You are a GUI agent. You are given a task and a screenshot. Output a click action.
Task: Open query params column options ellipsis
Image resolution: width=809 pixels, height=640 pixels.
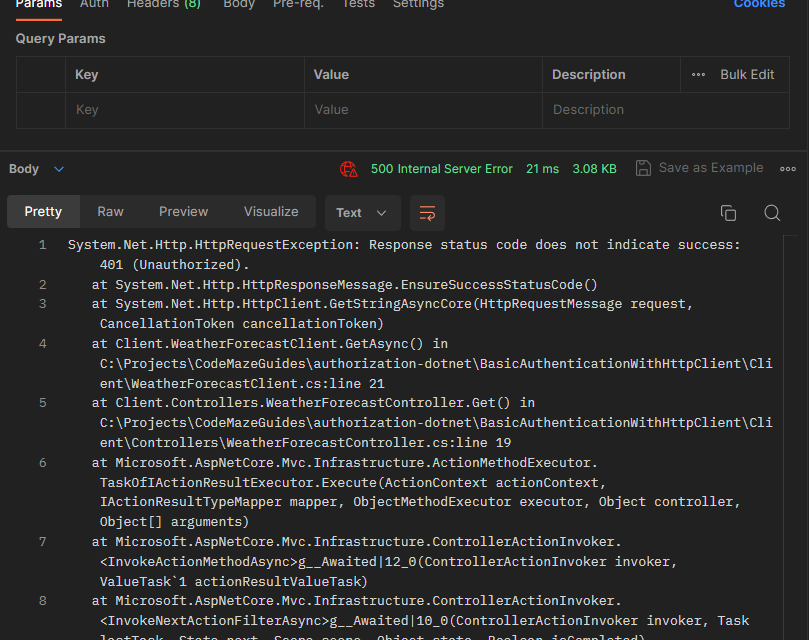[x=698, y=75]
